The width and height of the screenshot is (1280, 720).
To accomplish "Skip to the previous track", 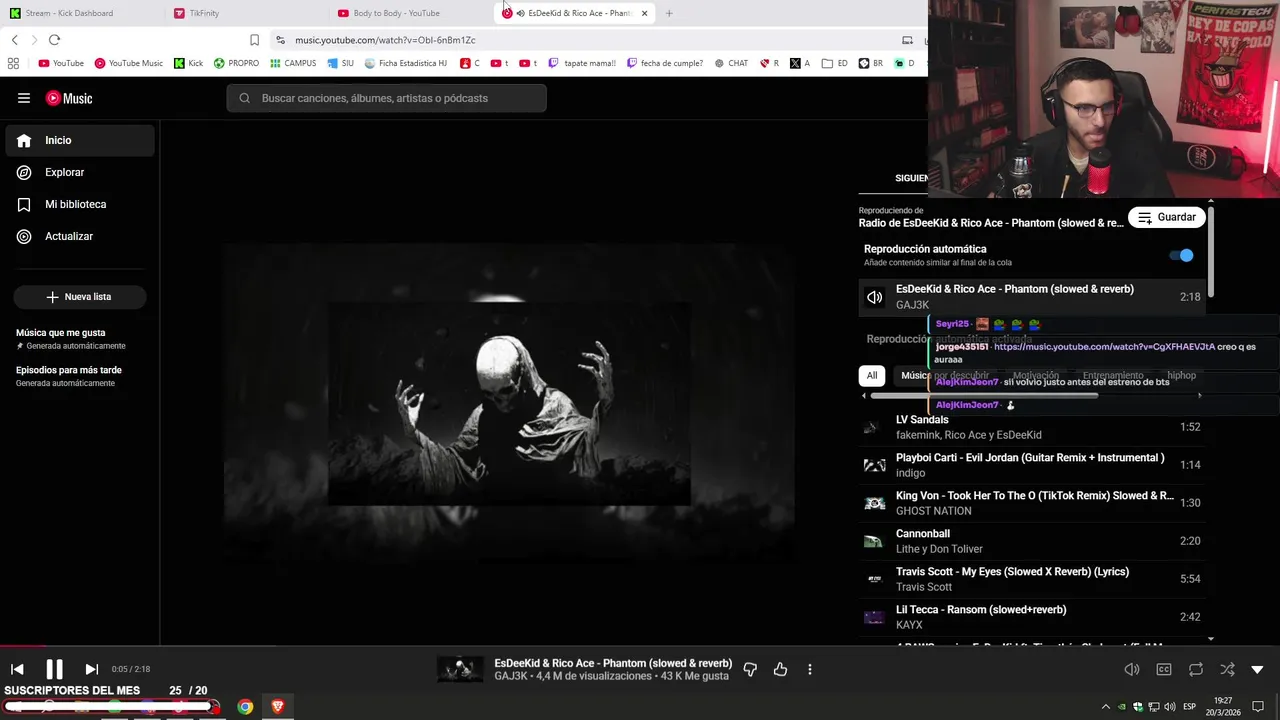I will point(17,669).
